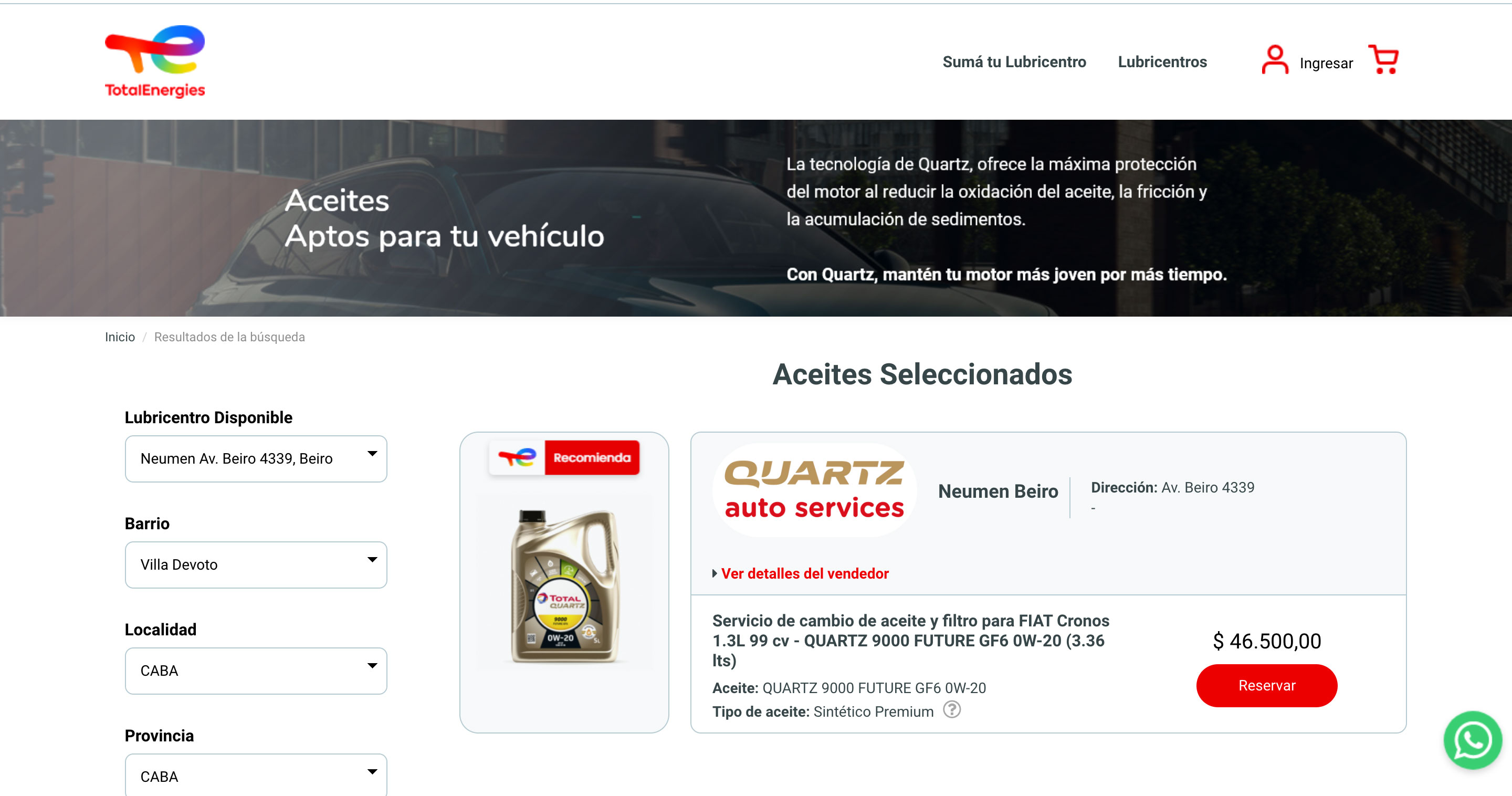This screenshot has height=796, width=1512.
Task: Open the Lubricentro Disponible dropdown
Action: pos(256,458)
